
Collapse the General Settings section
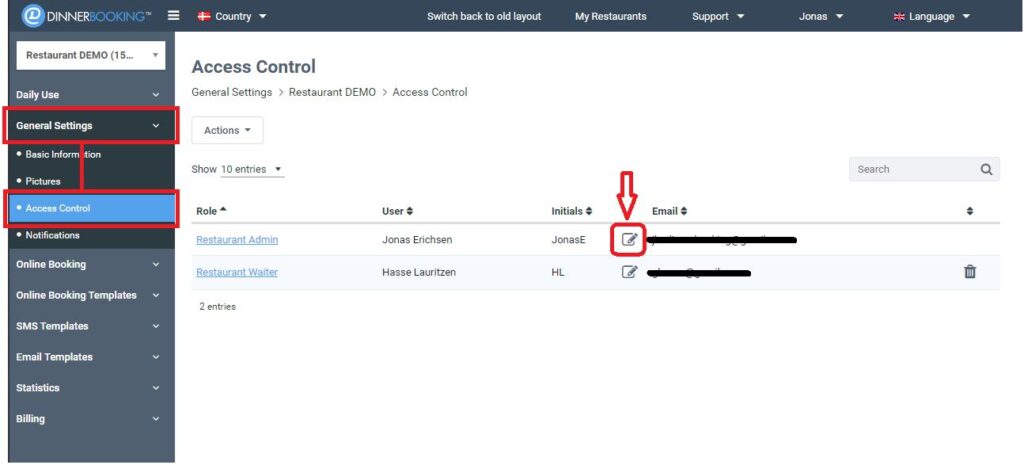(91, 125)
